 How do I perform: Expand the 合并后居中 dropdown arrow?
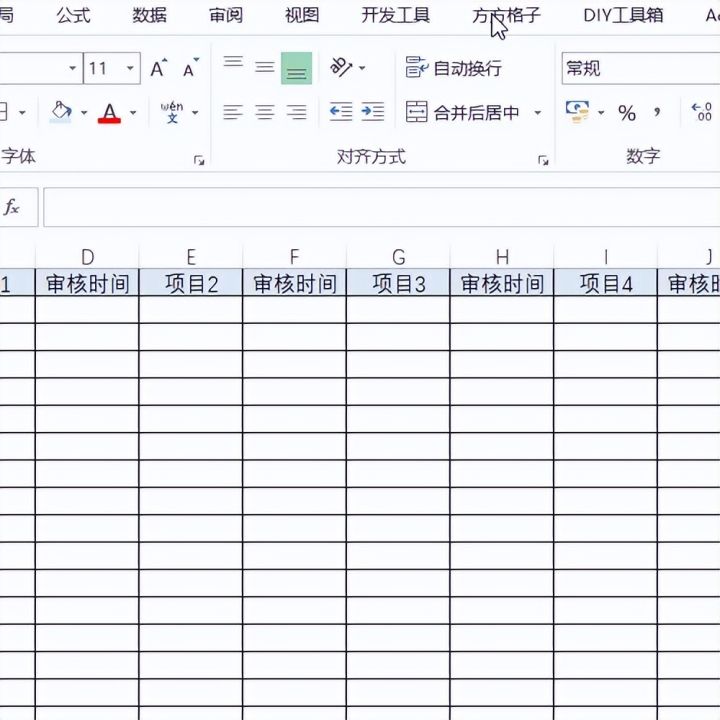[x=537, y=112]
